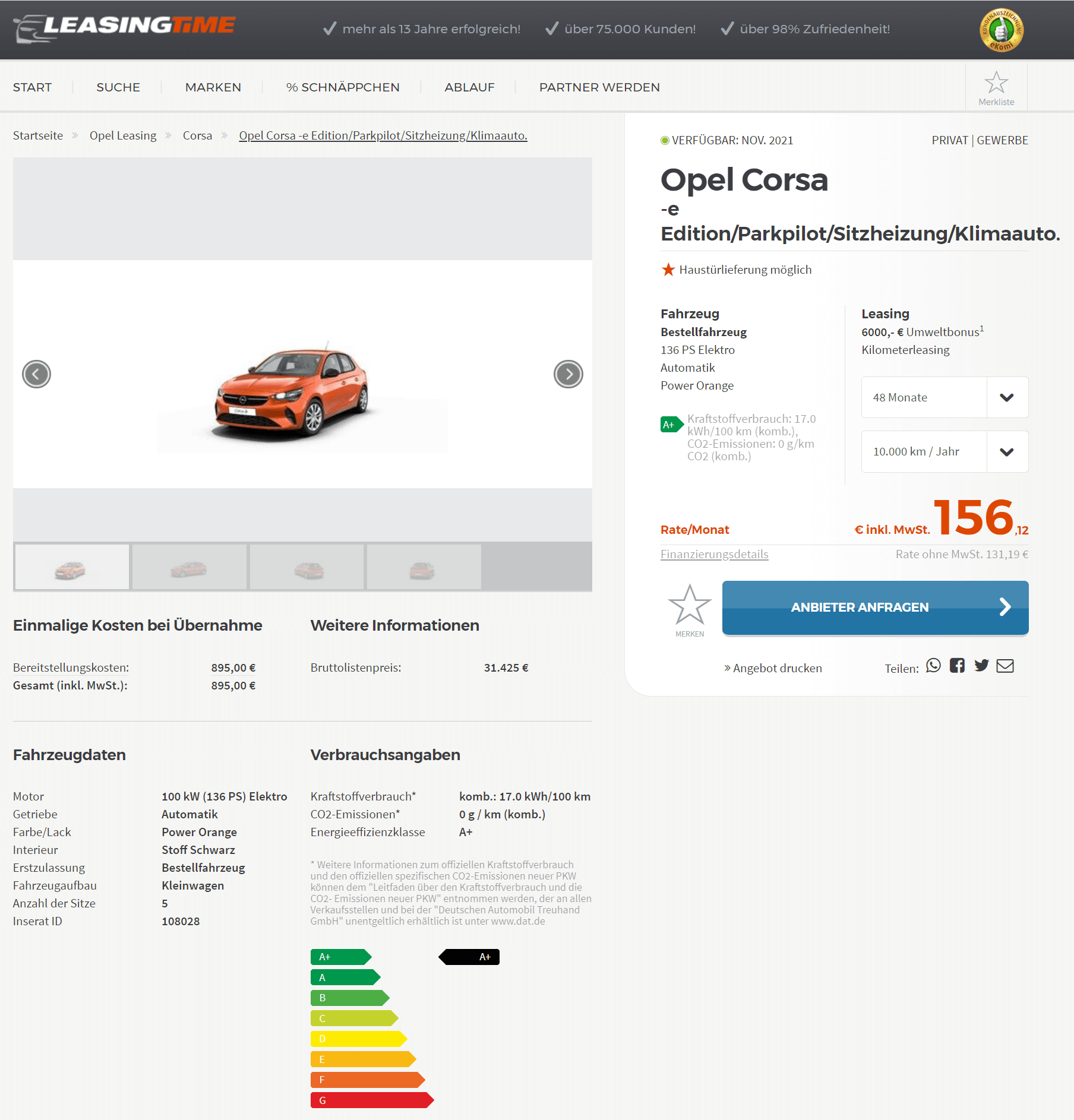This screenshot has width=1074, height=1120.
Task: Click the Opel Corsa -e Edition breadcrumb link
Action: (x=383, y=135)
